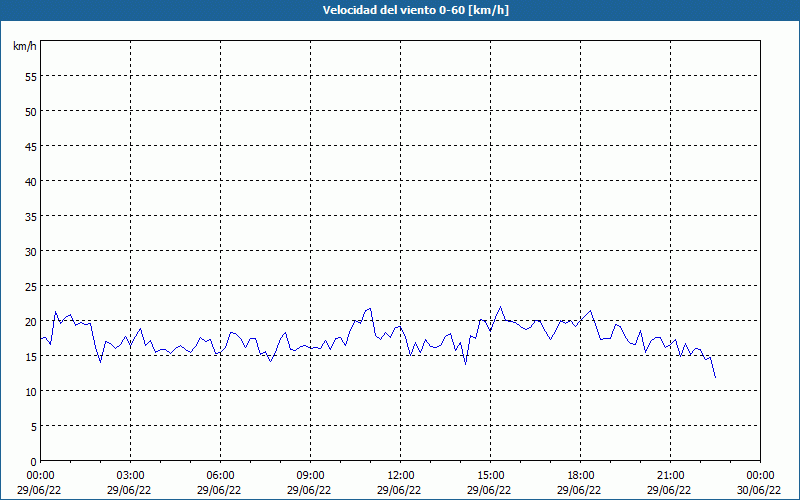Viewport: 800px width, 500px height.
Task: Select the 50 value on the y-axis
Action: pyautogui.click(x=30, y=111)
